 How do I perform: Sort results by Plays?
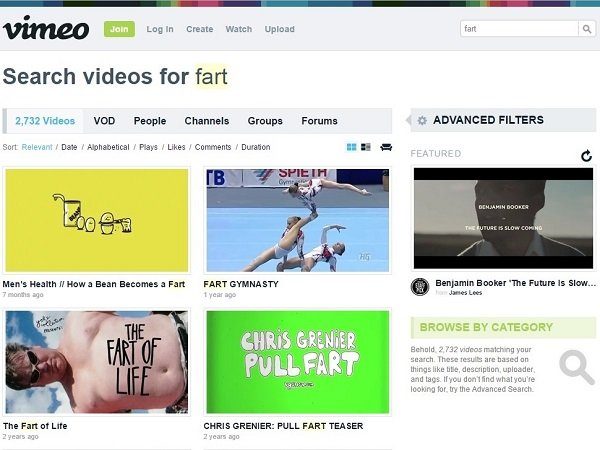pyautogui.click(x=148, y=147)
